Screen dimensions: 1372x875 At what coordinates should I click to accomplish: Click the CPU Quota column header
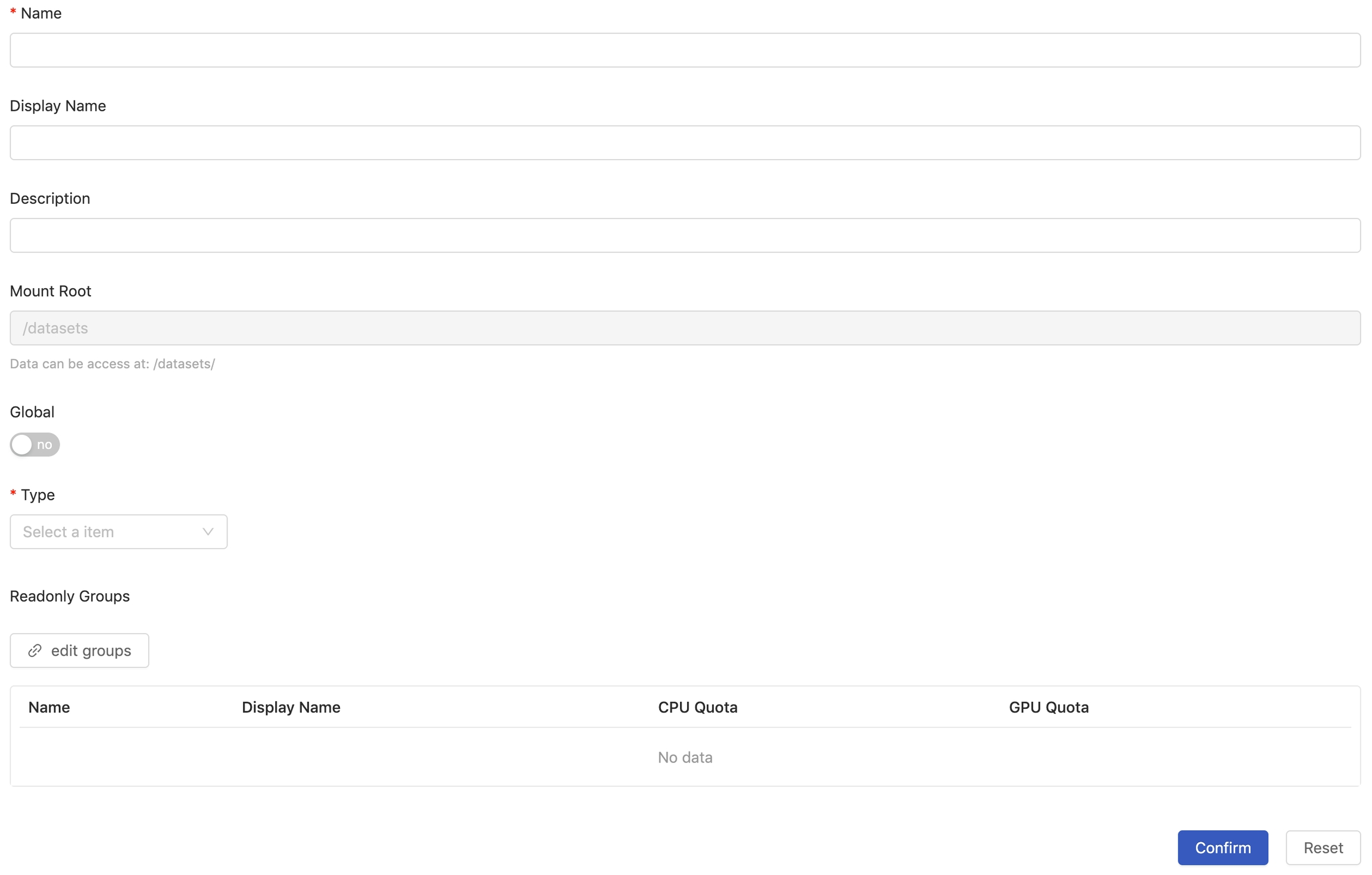[697, 707]
